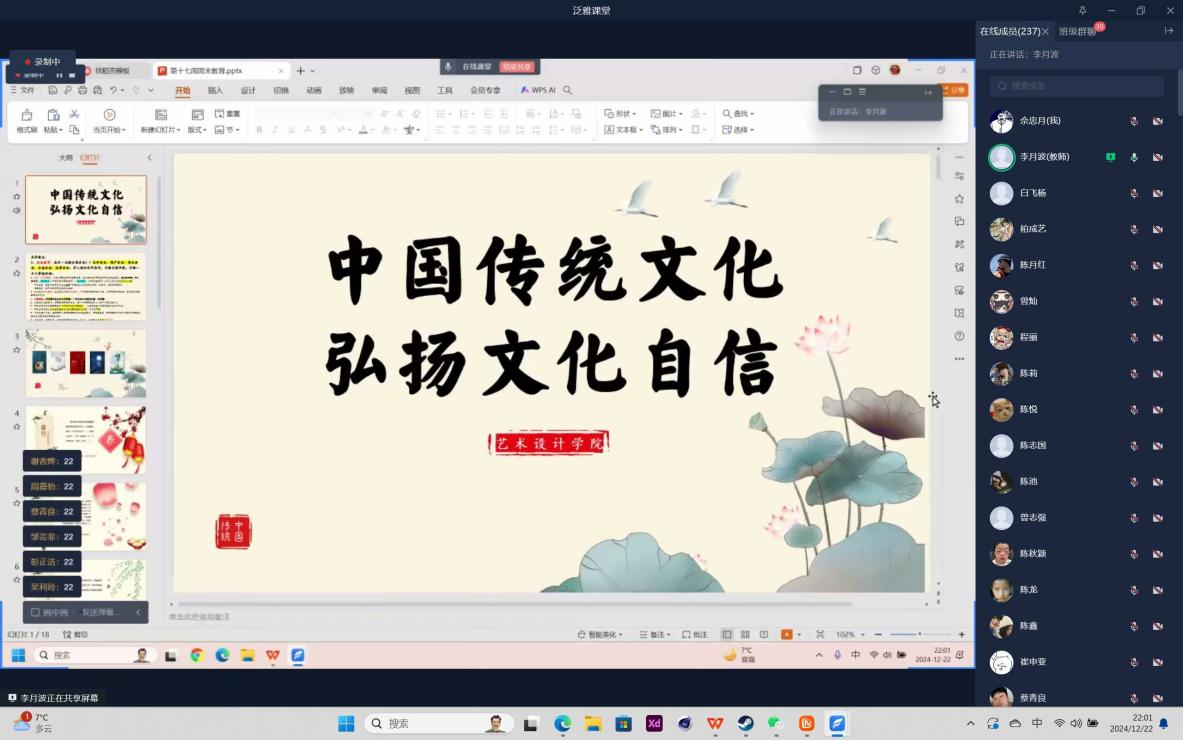Image resolution: width=1183 pixels, height=740 pixels.
Task: Open WeChat from the Windows taskbar
Action: click(x=776, y=723)
